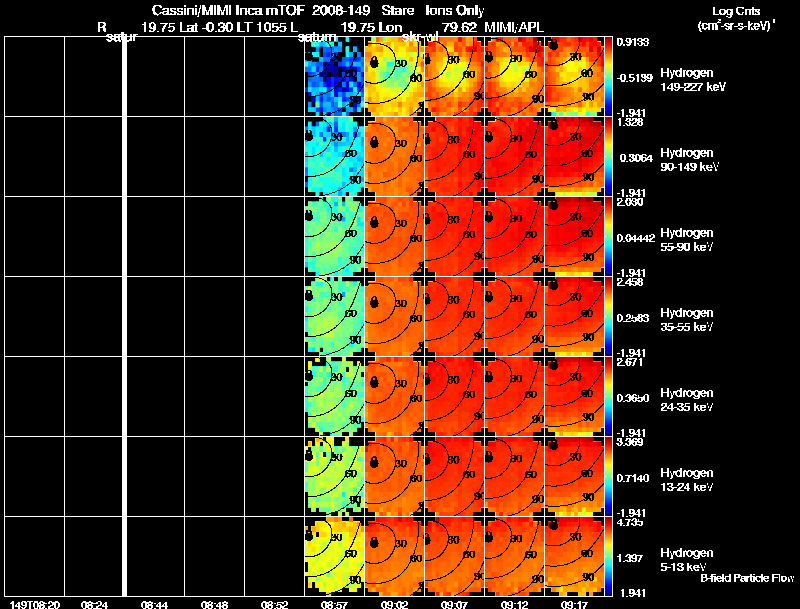Select the '08:57' time axis label
The height and width of the screenshot is (609, 800).
coord(334,604)
